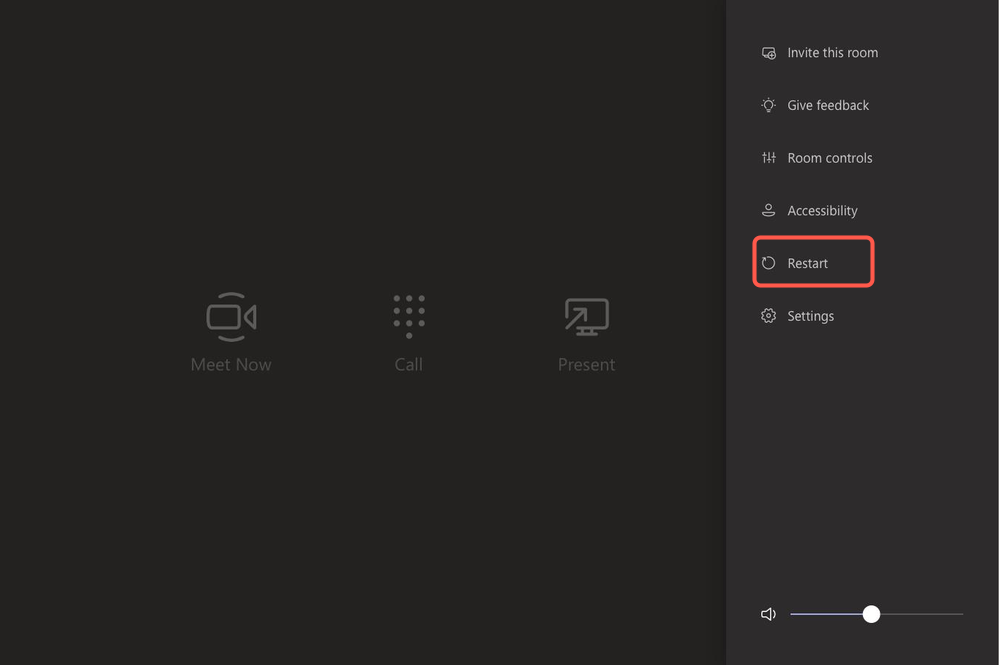Click the Present screen share icon
The image size is (999, 665).
click(x=586, y=317)
